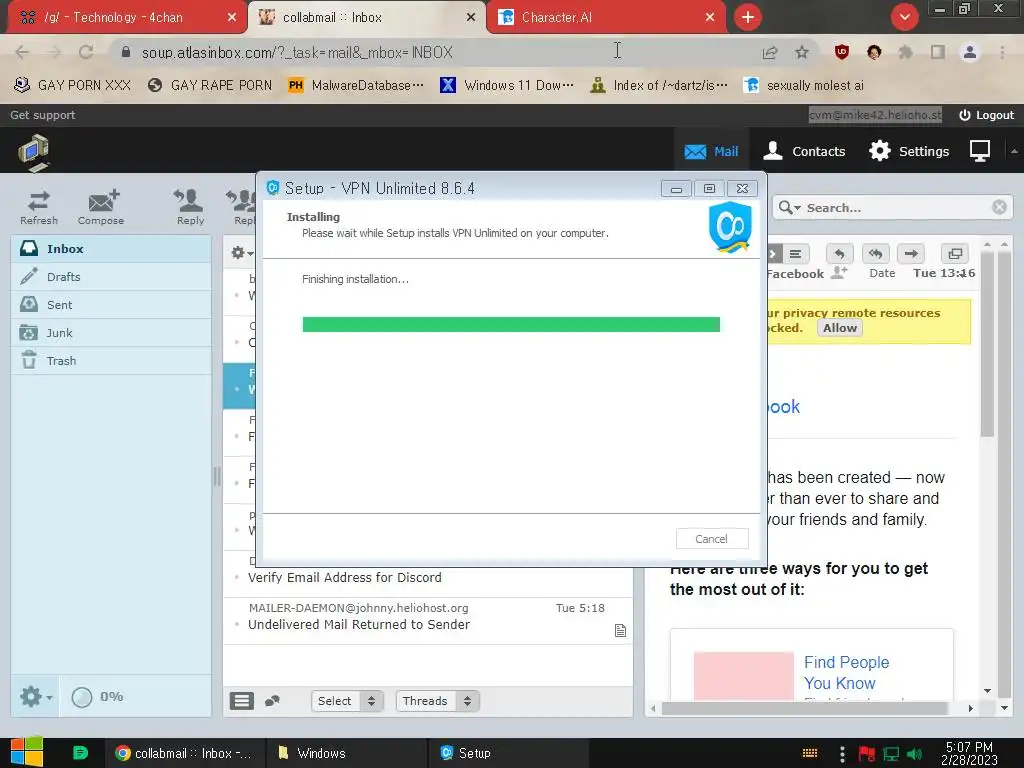Open the Select dropdown
The width and height of the screenshot is (1024, 768).
pos(347,701)
